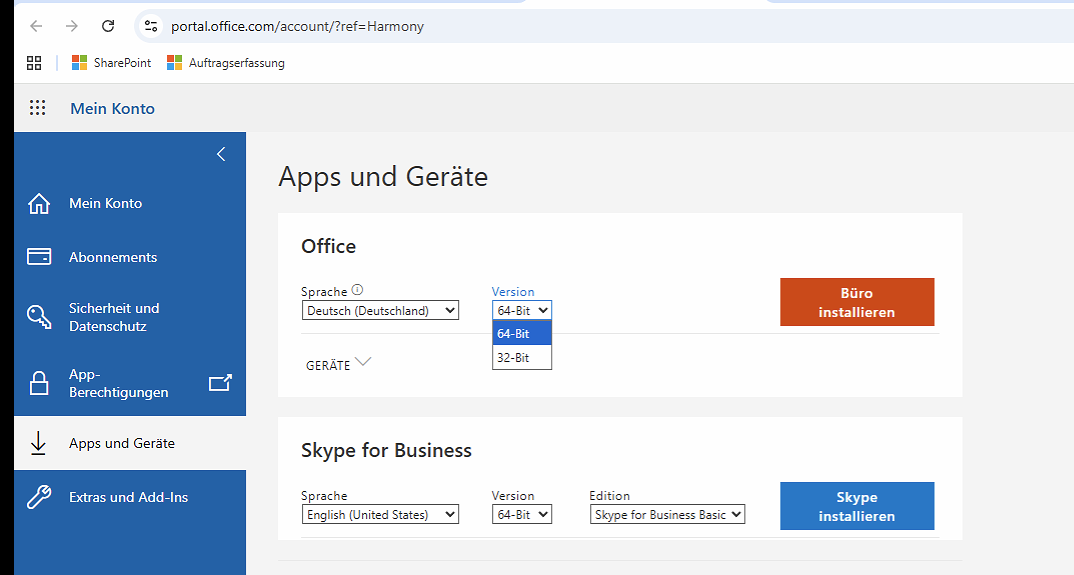This screenshot has height=575, width=1074.
Task: Open the SharePoint bookmark
Action: (x=111, y=63)
